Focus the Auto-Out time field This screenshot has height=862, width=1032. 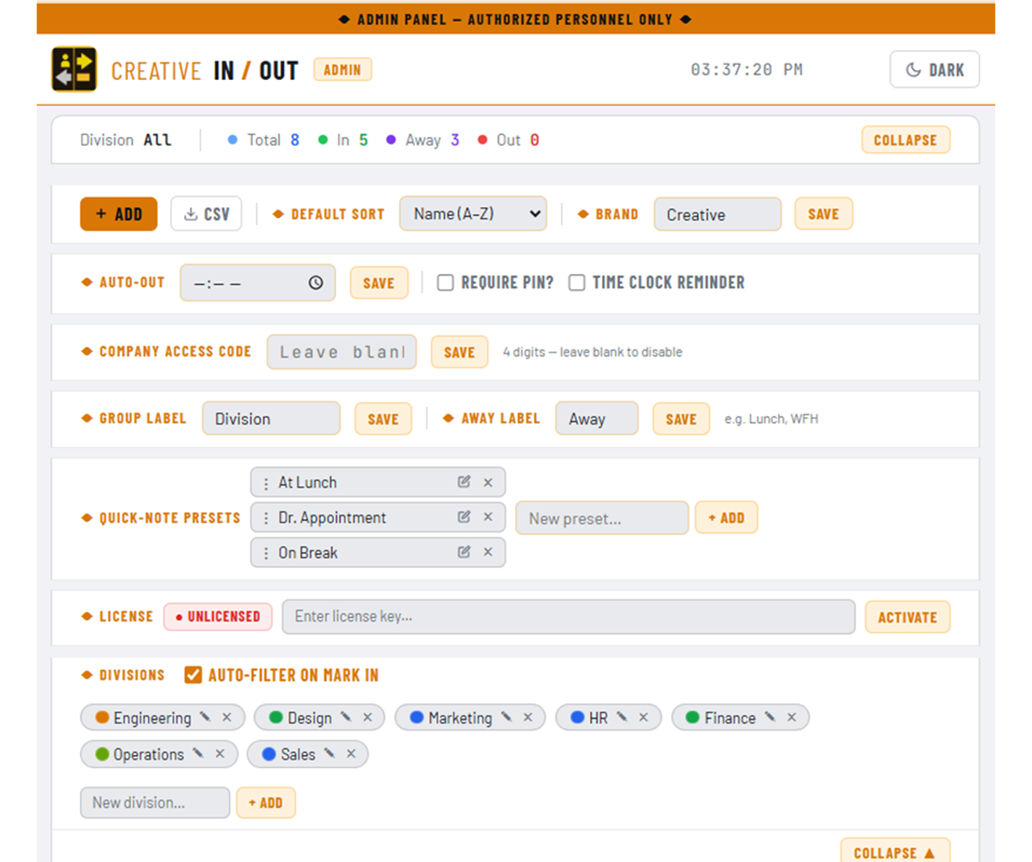257,282
